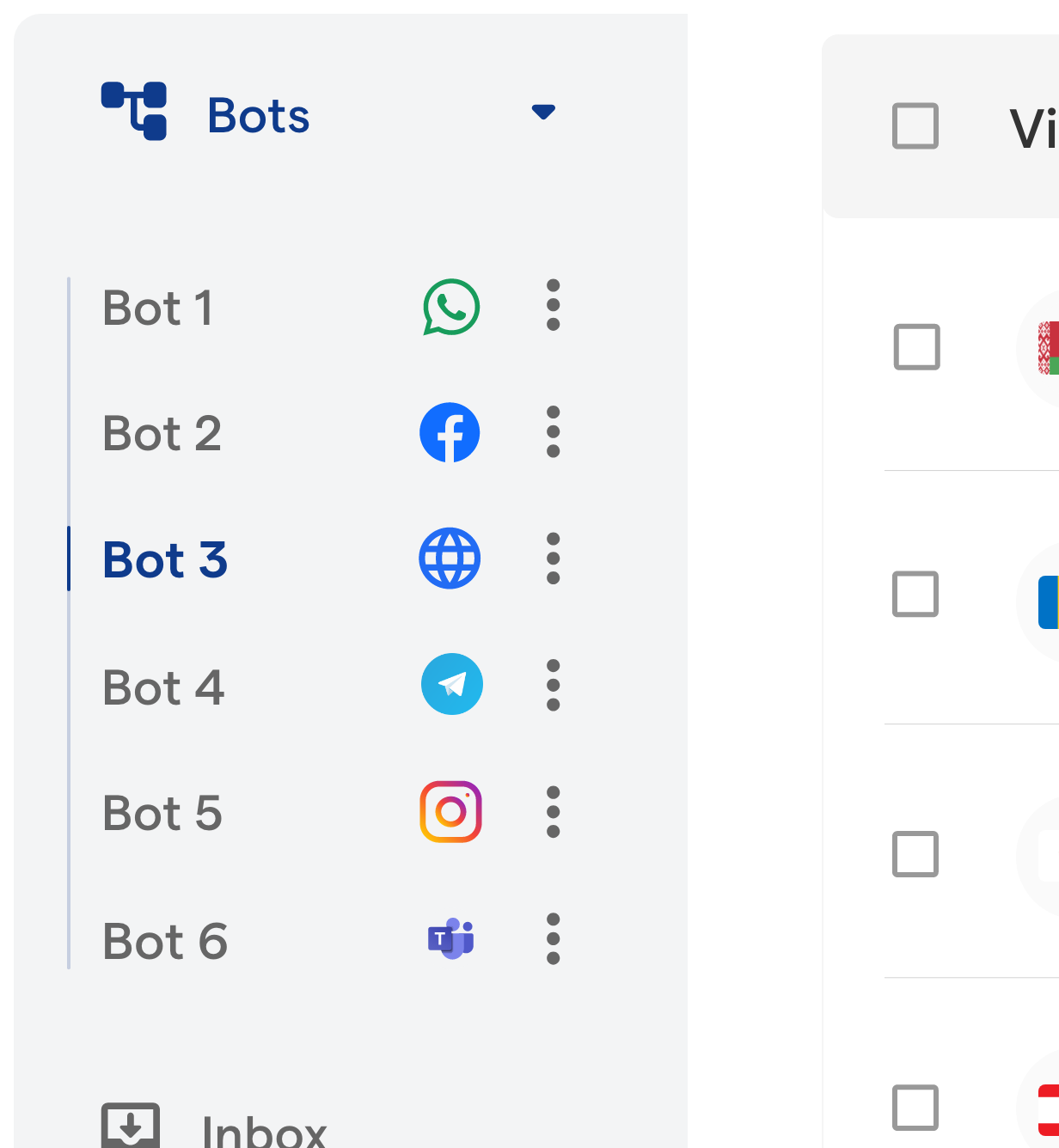Screen dimensions: 1059x1148
Task: Select Bot 4 in the sidebar
Action: tap(163, 687)
